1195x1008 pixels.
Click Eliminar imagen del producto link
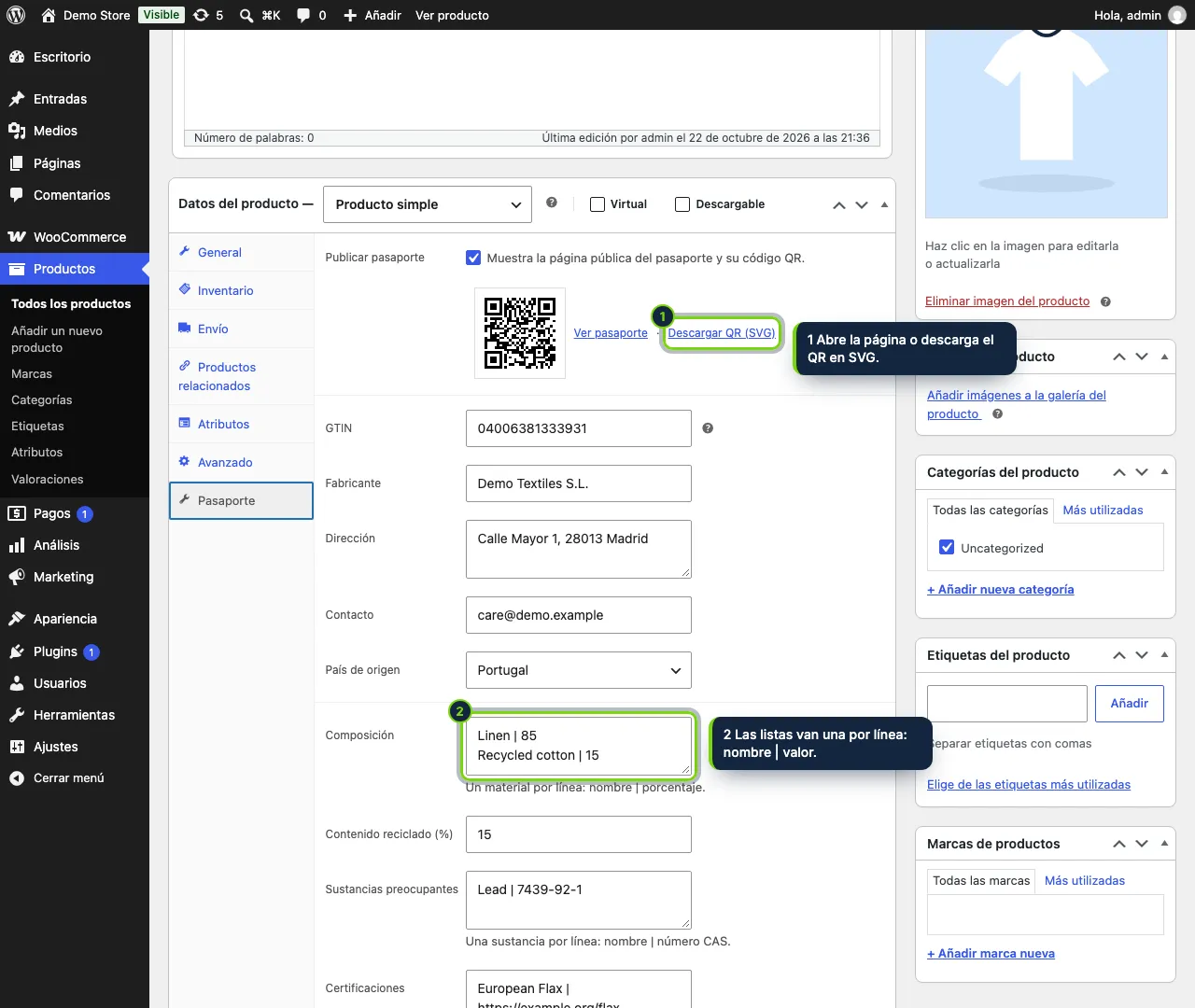[x=1007, y=301]
